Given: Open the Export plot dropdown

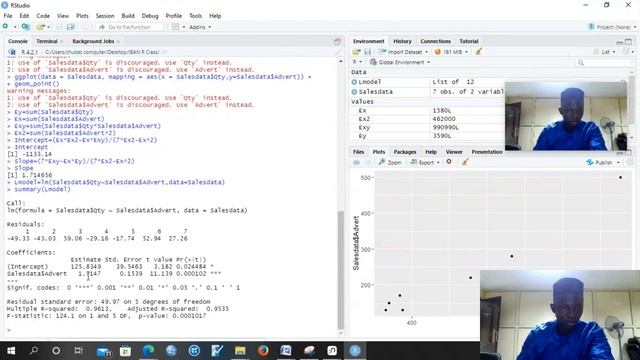Looking at the screenshot, I should click(x=425, y=162).
